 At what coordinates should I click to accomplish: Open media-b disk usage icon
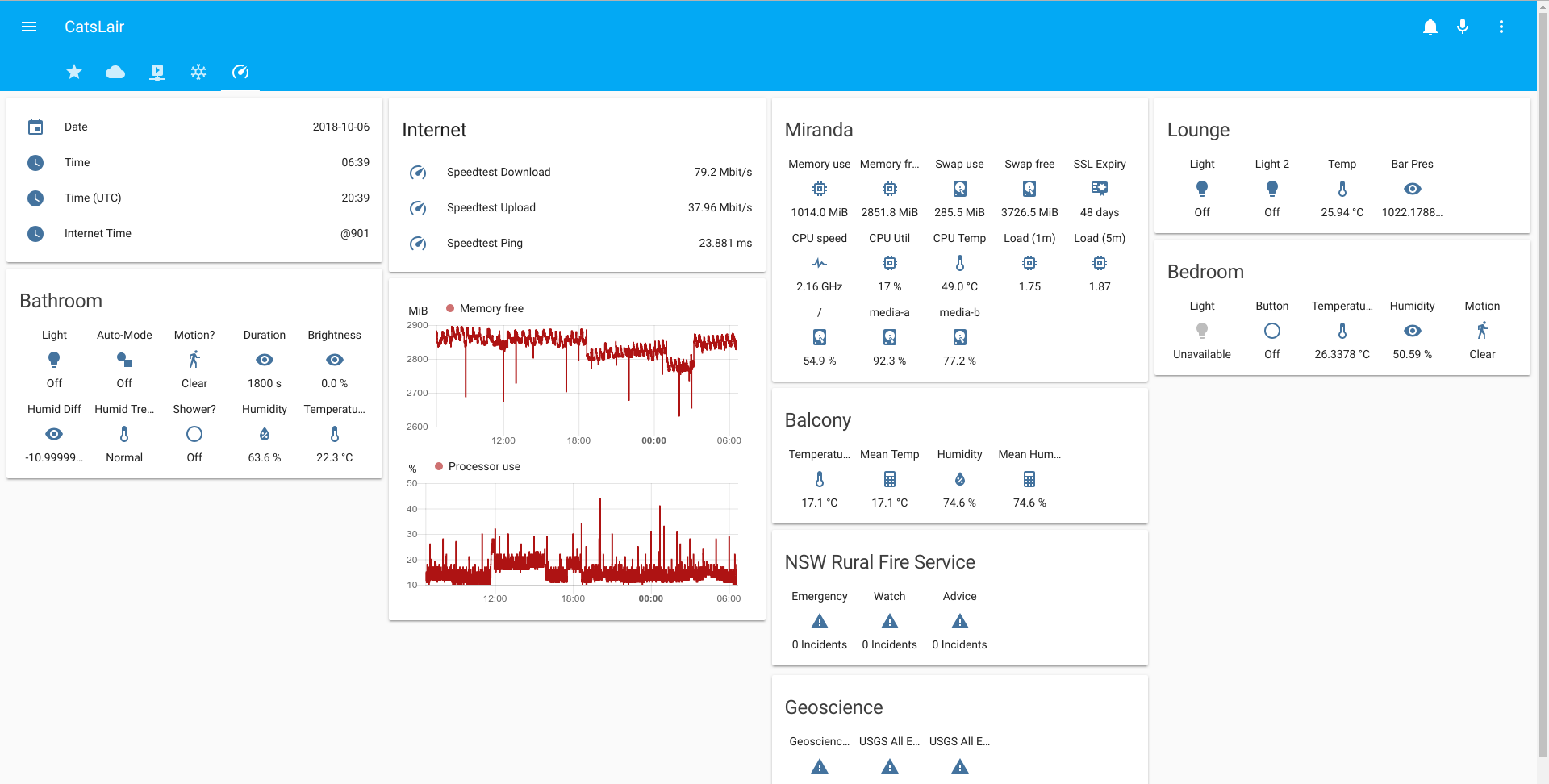960,337
